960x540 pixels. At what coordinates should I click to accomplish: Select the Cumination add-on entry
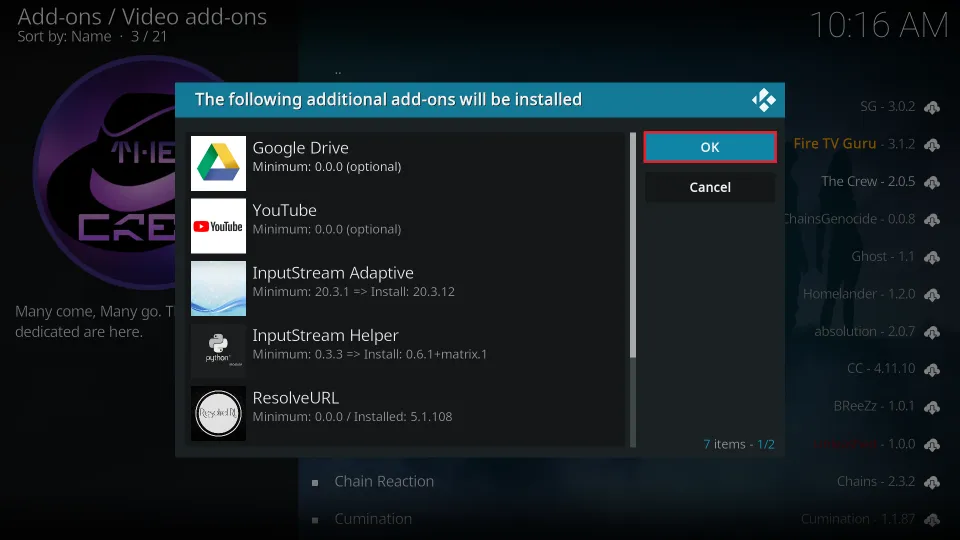tap(373, 519)
